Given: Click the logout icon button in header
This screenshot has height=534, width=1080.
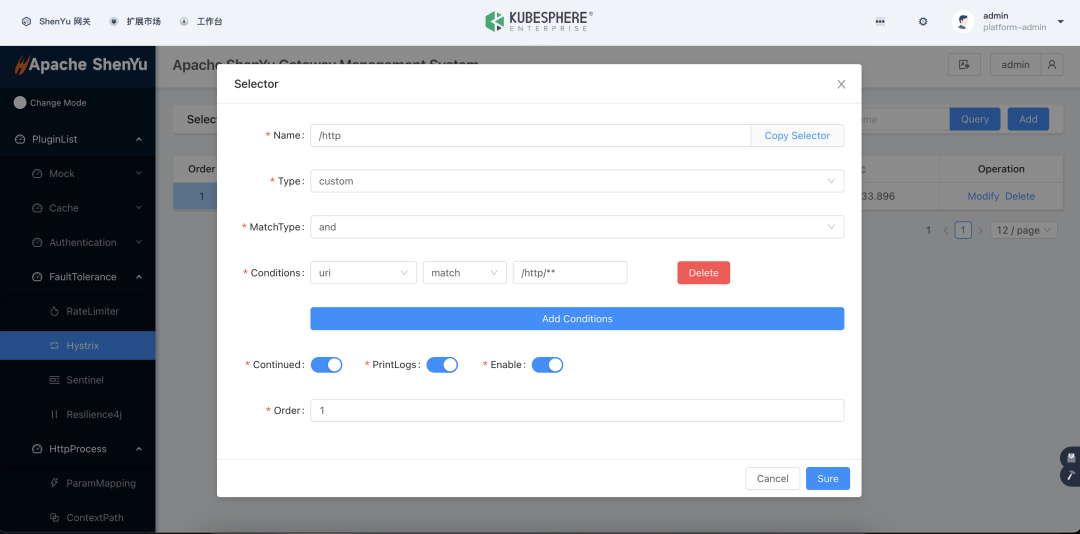Looking at the screenshot, I should tap(964, 65).
